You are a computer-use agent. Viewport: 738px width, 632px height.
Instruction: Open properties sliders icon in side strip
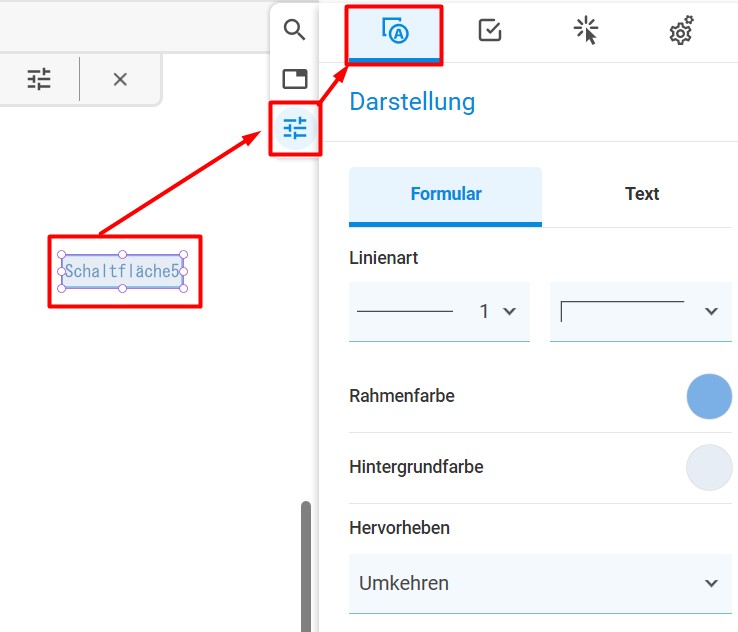(295, 128)
